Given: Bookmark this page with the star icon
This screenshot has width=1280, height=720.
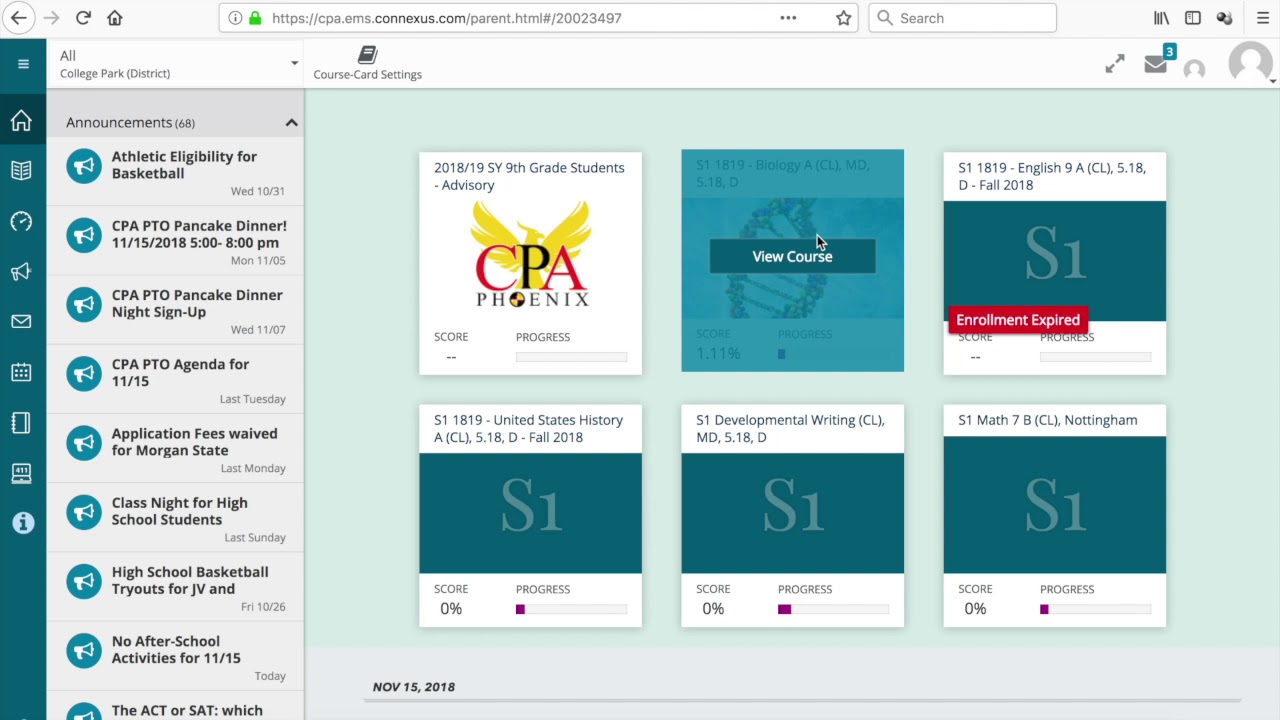Looking at the screenshot, I should pos(844,18).
